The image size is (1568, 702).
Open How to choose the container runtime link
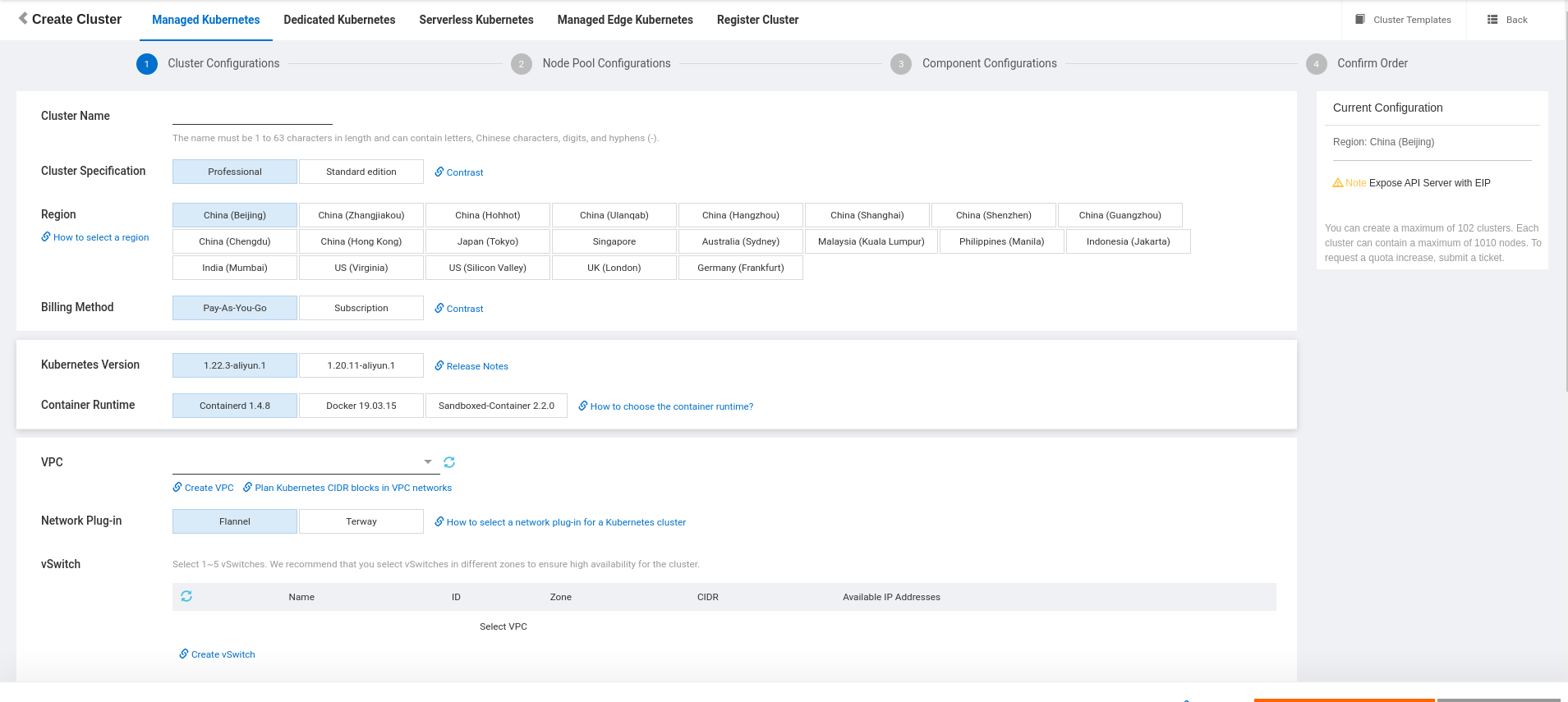pos(671,406)
